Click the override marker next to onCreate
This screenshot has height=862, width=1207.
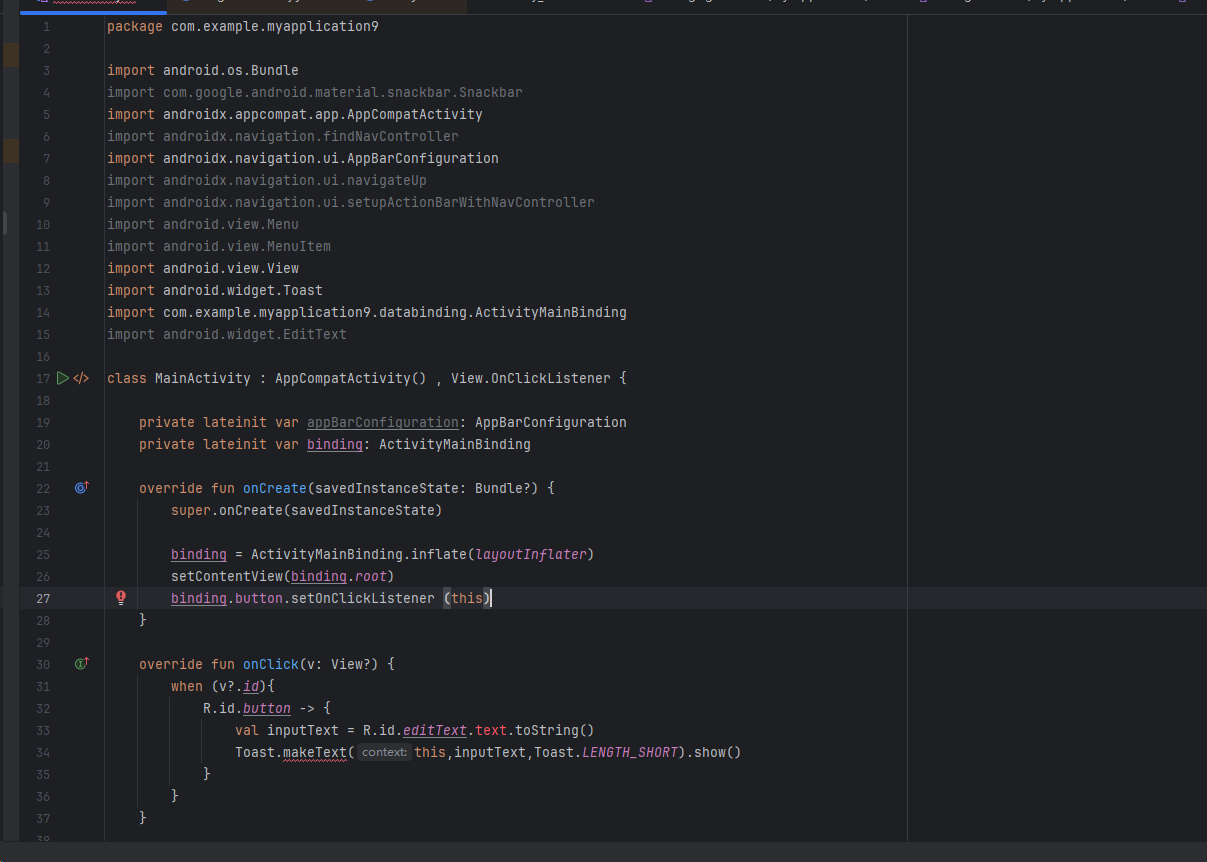pyautogui.click(x=82, y=488)
